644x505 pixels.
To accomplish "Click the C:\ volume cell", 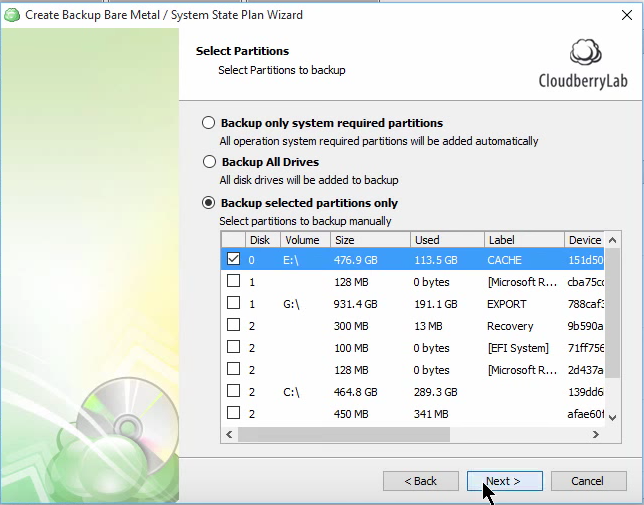I will point(291,392).
